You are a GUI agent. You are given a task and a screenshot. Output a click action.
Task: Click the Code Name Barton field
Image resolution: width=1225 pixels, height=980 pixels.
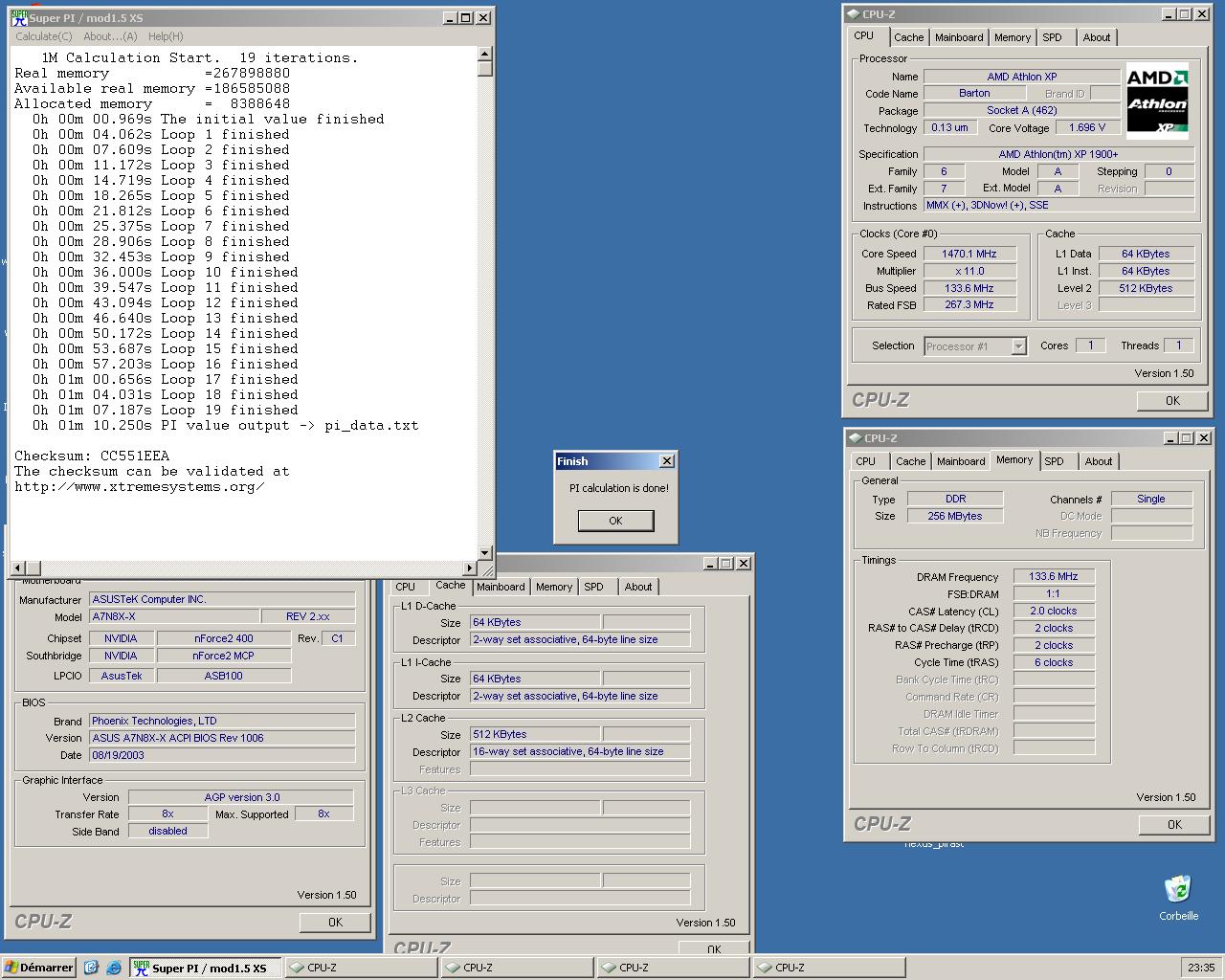[x=974, y=94]
